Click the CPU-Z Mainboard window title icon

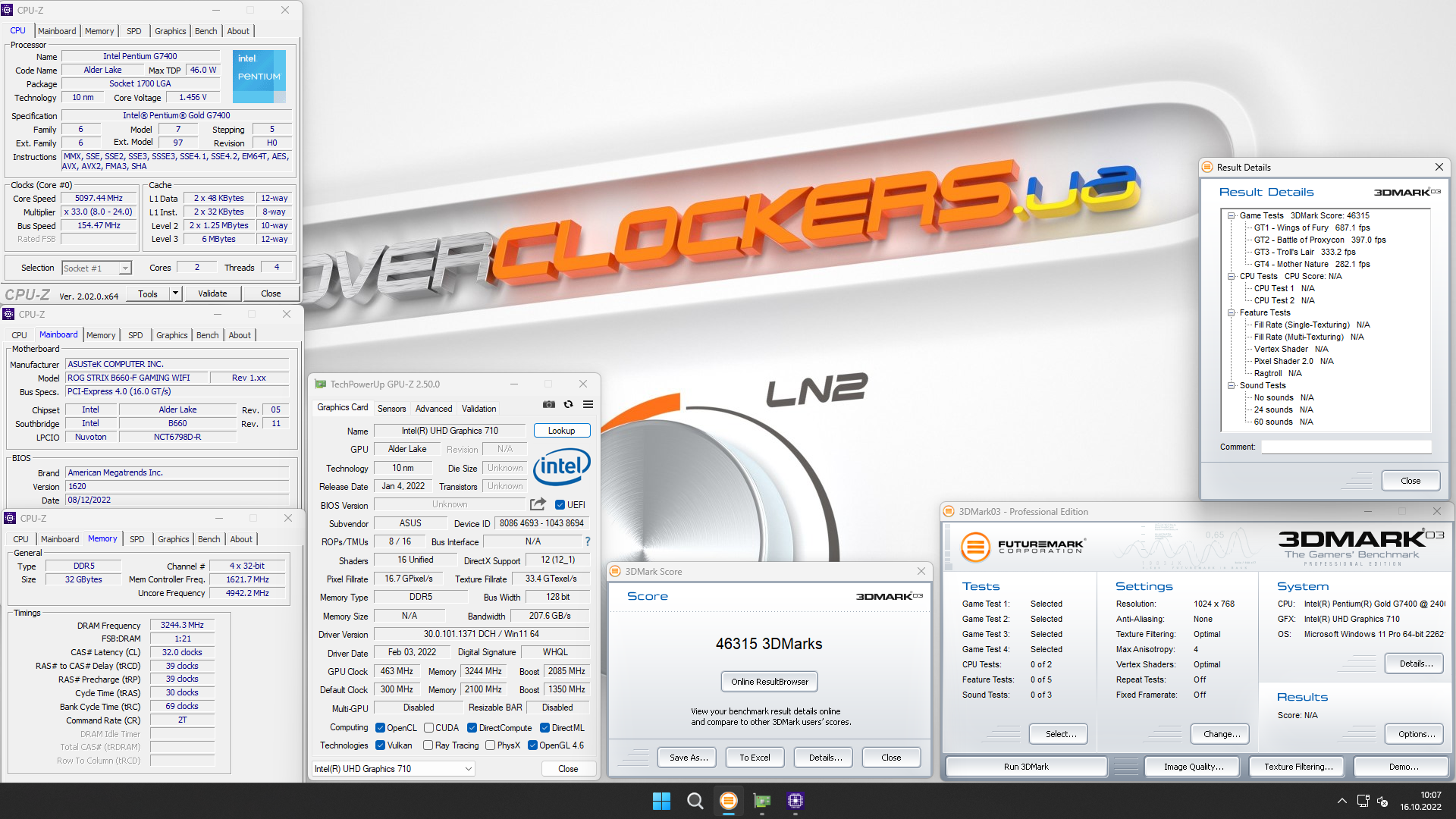coord(8,314)
